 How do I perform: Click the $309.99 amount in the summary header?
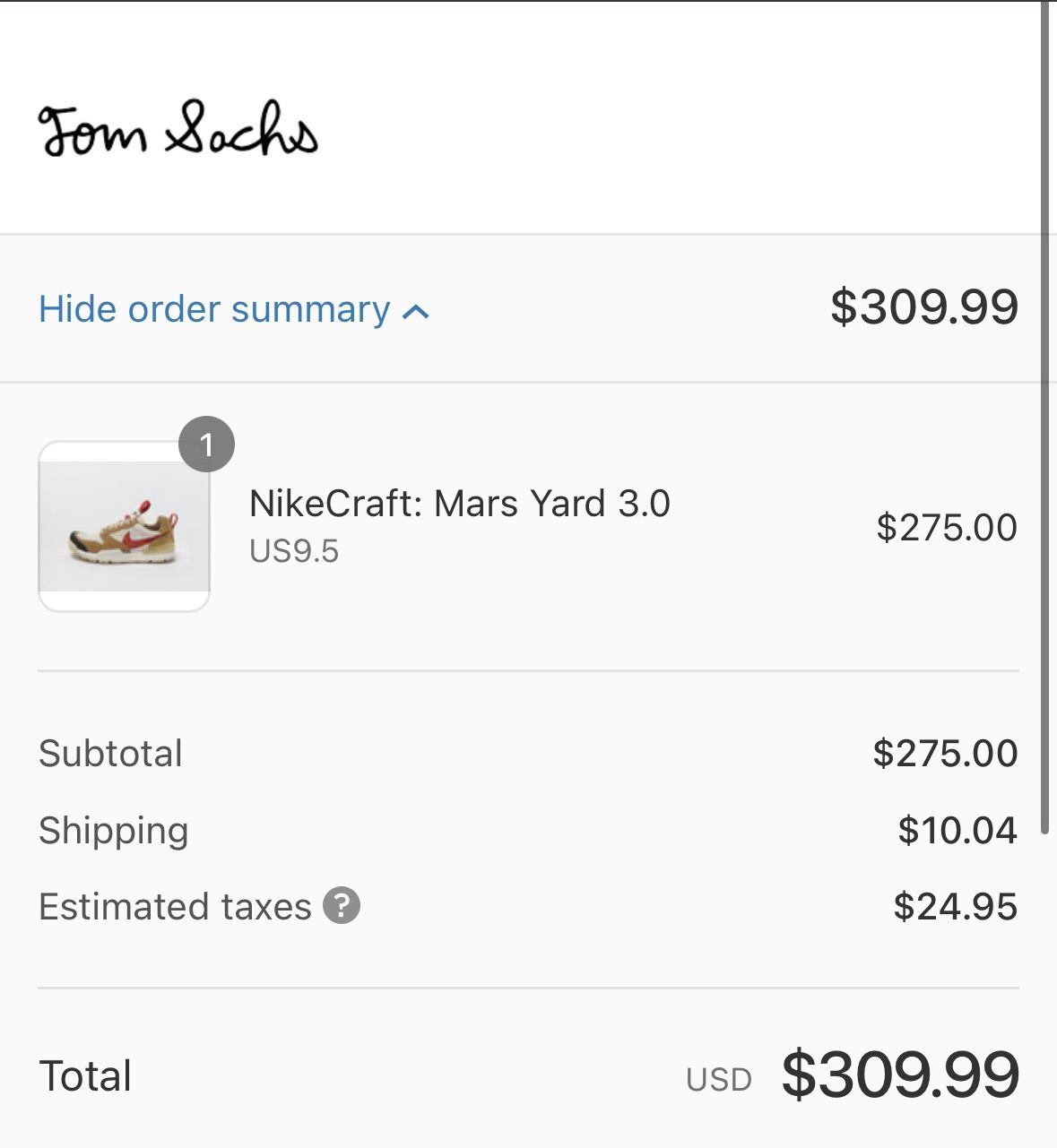click(x=923, y=307)
